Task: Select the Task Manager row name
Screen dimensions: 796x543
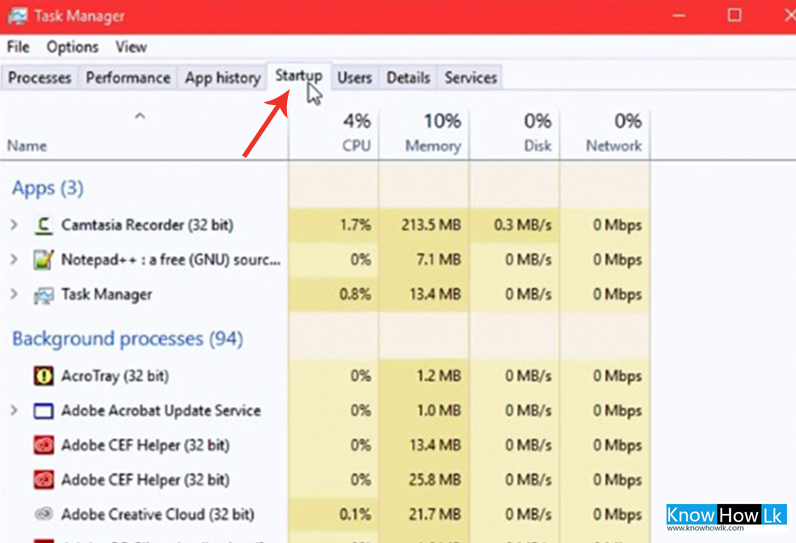Action: [x=107, y=294]
